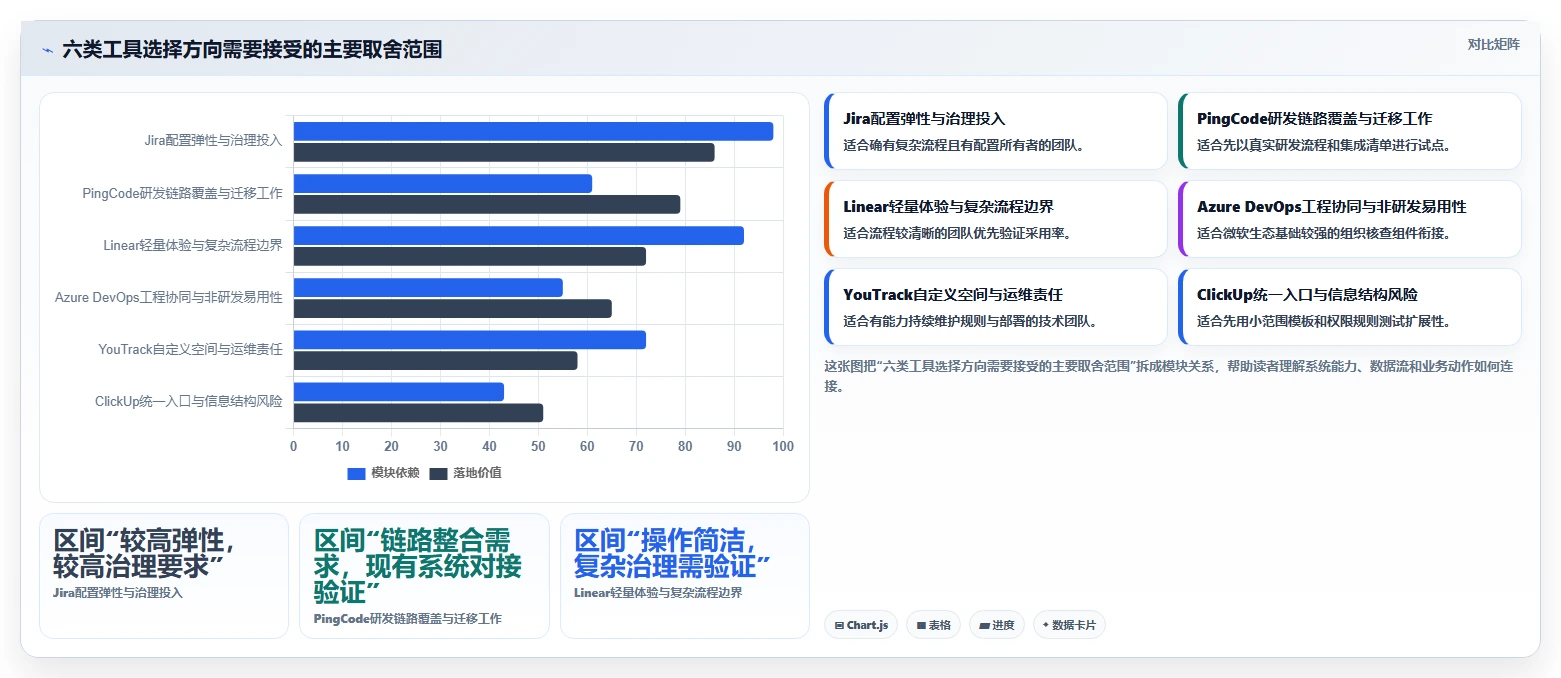
Task: Click the dark Linear bar in chart
Action: (470, 256)
